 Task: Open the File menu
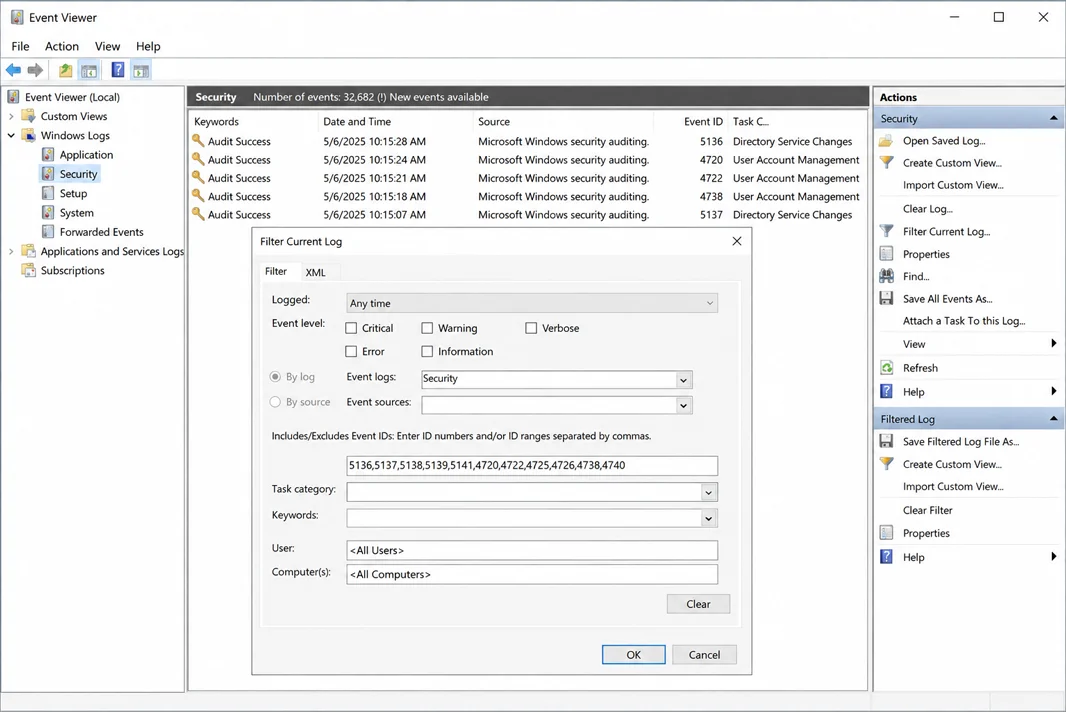tap(20, 46)
